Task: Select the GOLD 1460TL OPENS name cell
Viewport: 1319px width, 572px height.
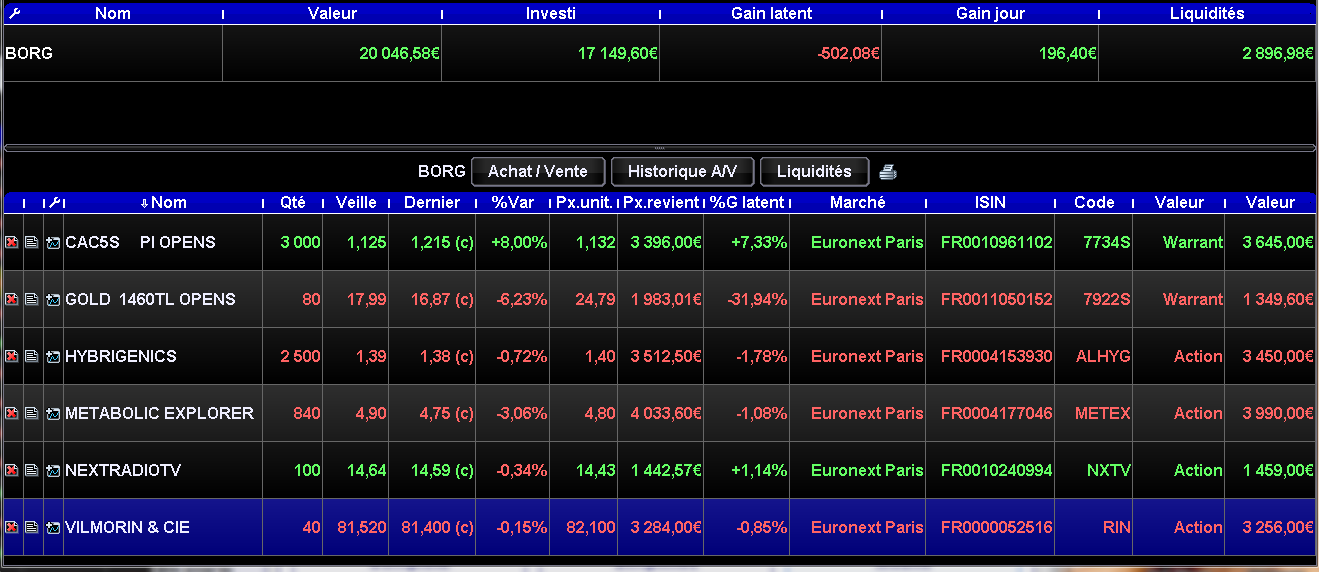Action: 163,300
